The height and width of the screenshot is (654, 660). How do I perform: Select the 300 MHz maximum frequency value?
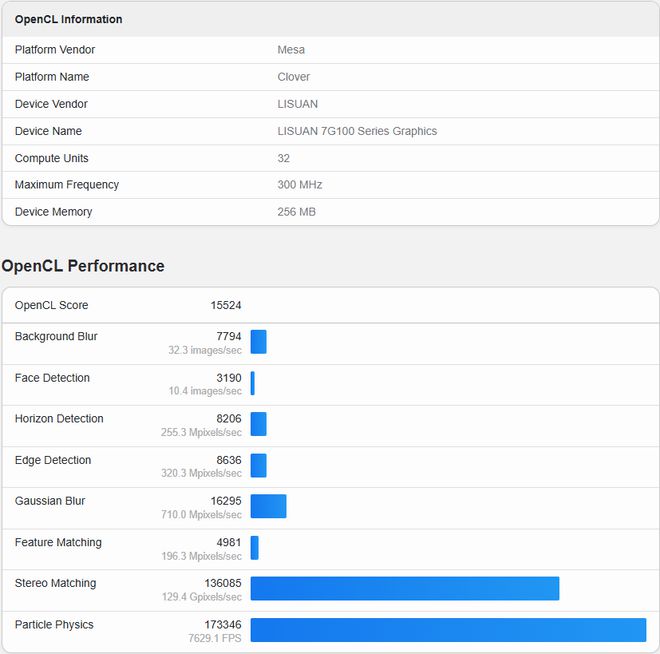pos(298,185)
